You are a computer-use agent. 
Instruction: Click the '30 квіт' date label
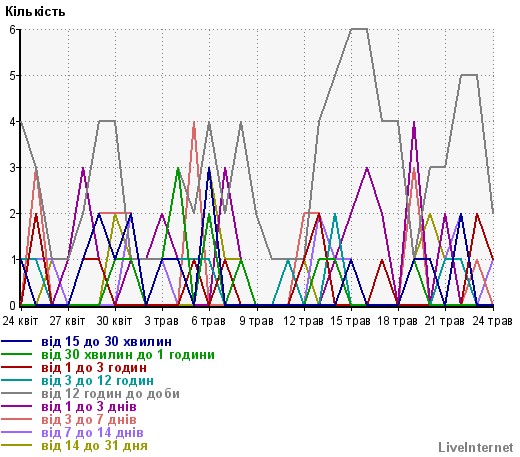115,321
